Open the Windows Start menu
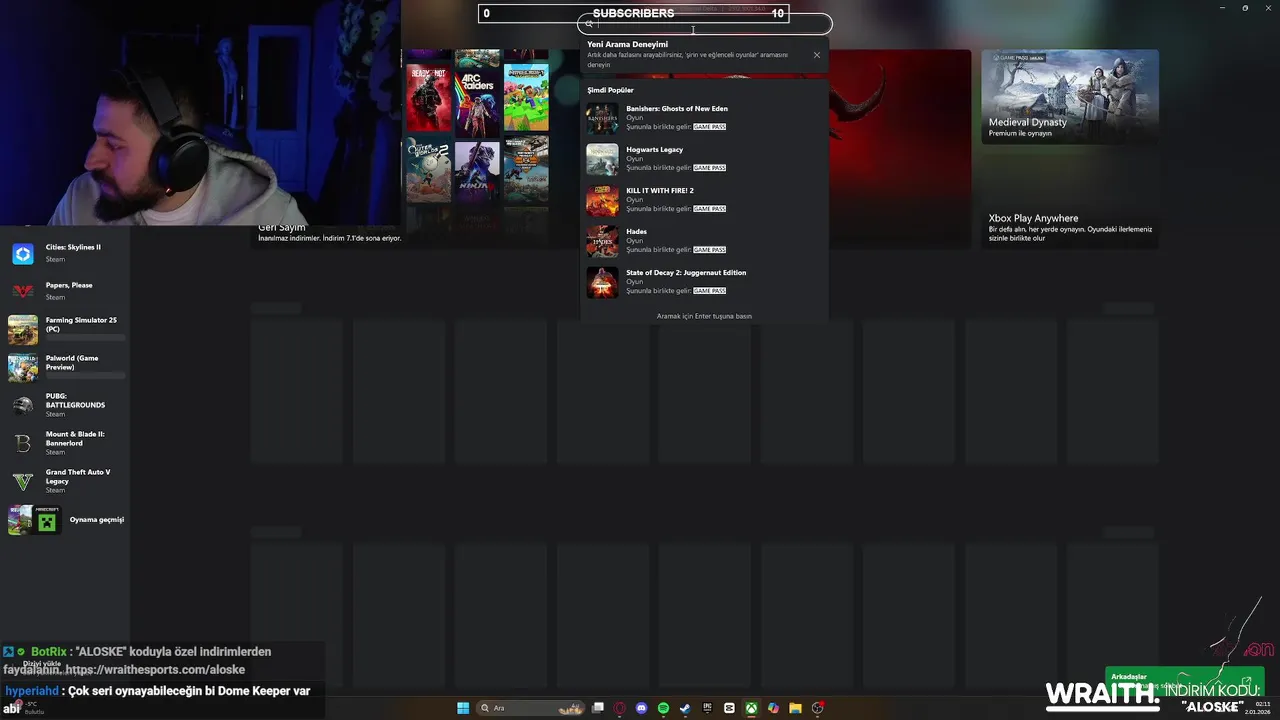Viewport: 1280px width, 720px height. 463,708
